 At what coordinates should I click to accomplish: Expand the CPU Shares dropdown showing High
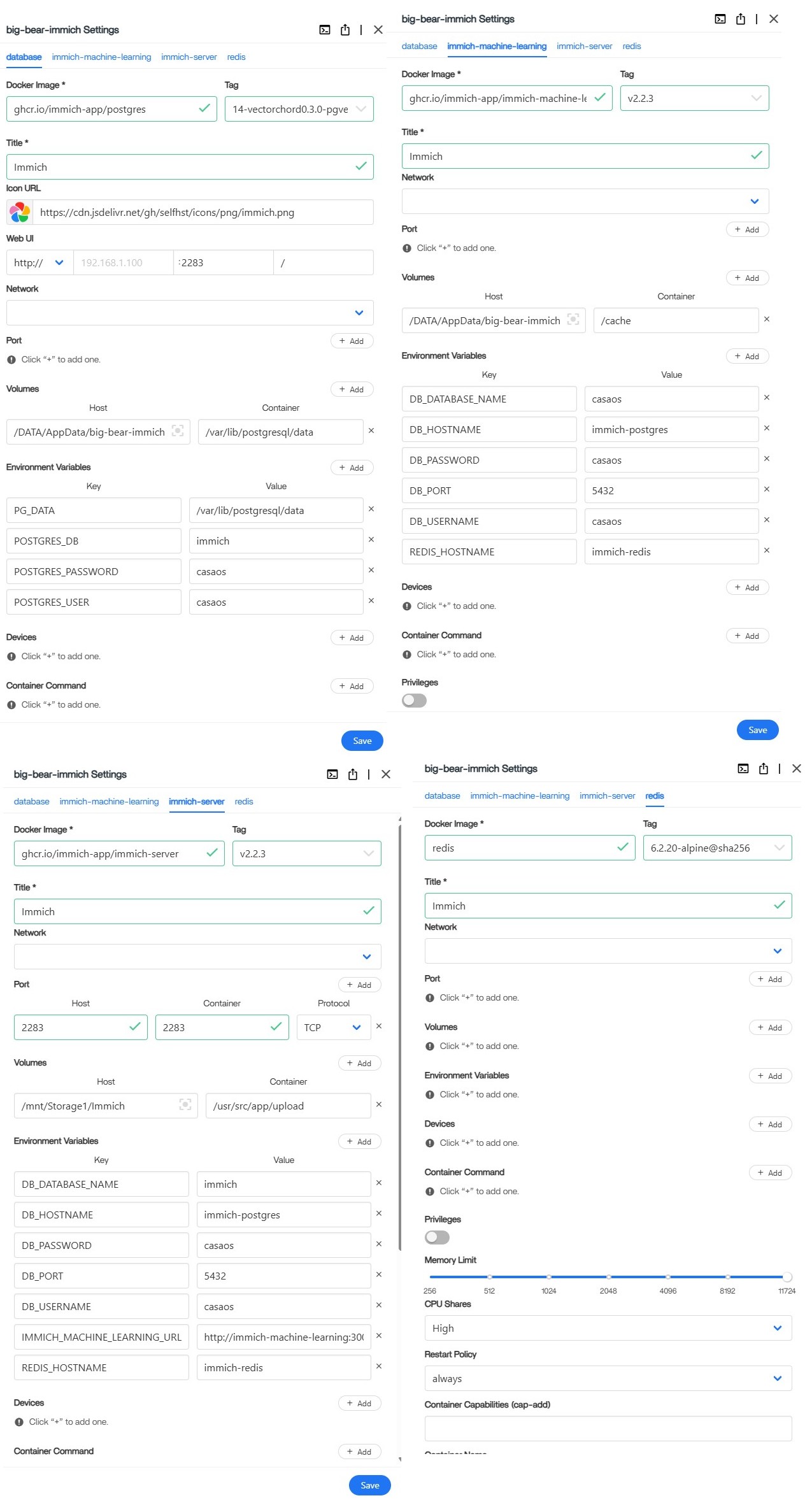pos(777,1328)
